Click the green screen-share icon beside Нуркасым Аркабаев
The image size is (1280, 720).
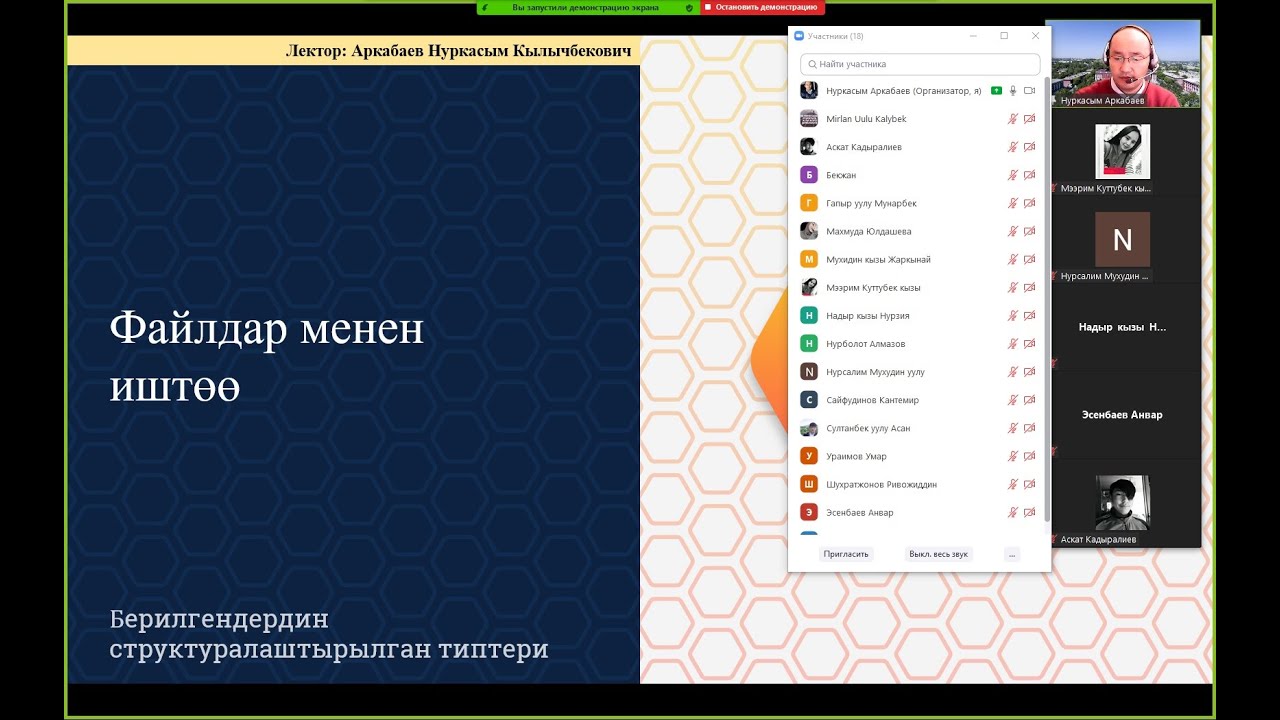[x=996, y=91]
